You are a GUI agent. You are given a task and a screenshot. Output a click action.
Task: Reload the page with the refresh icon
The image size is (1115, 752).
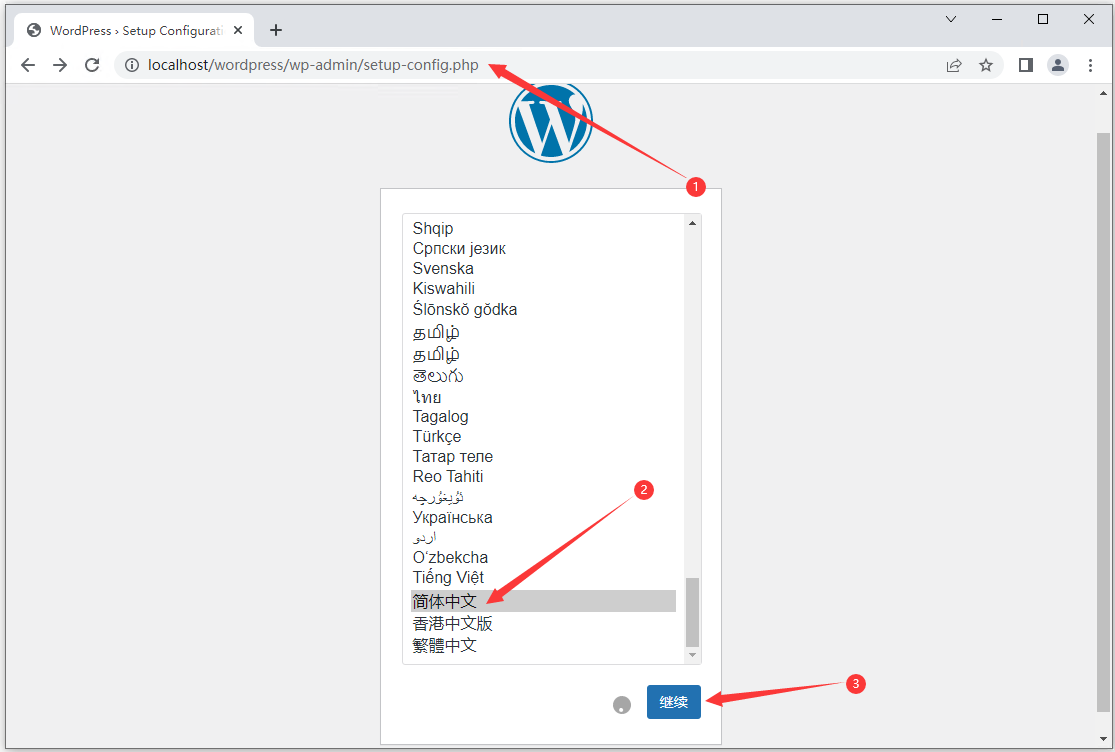coord(92,65)
